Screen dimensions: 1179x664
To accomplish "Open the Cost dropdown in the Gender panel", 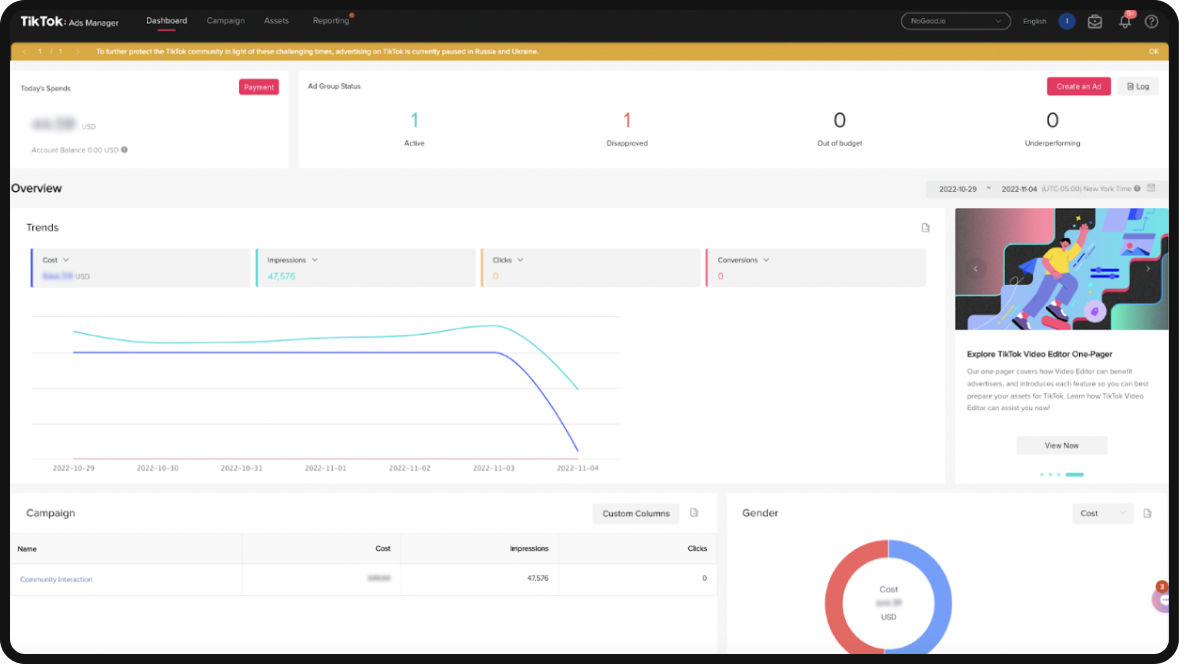I will click(x=1102, y=512).
